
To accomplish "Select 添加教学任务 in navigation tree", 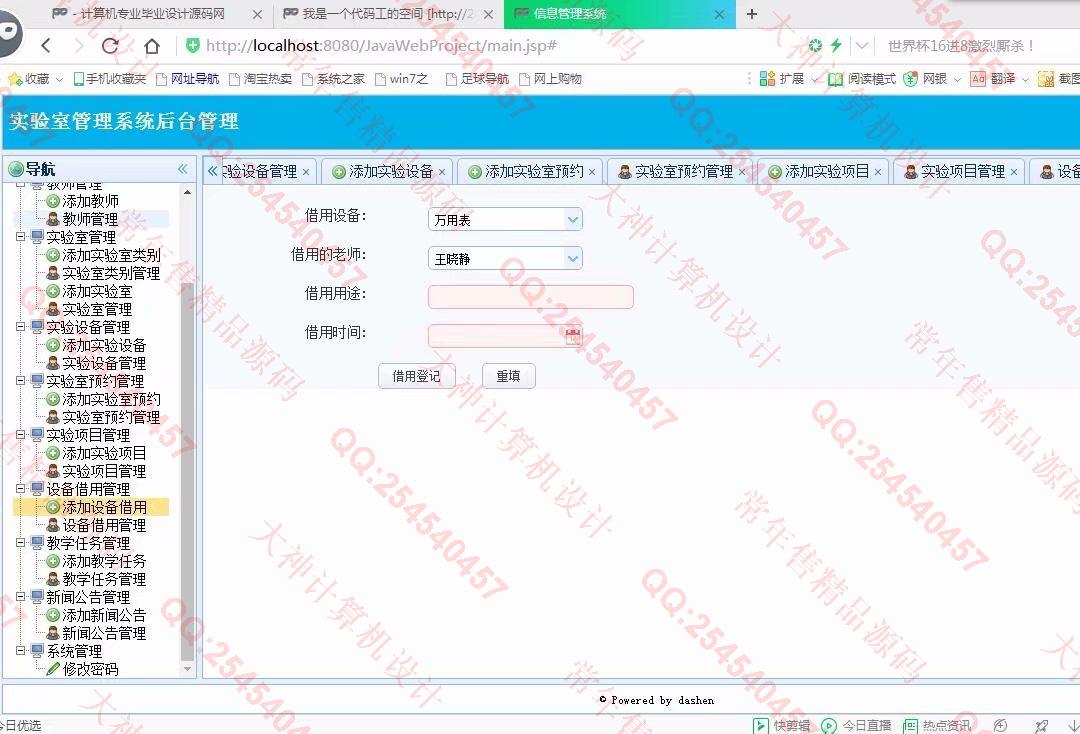I will pos(104,561).
